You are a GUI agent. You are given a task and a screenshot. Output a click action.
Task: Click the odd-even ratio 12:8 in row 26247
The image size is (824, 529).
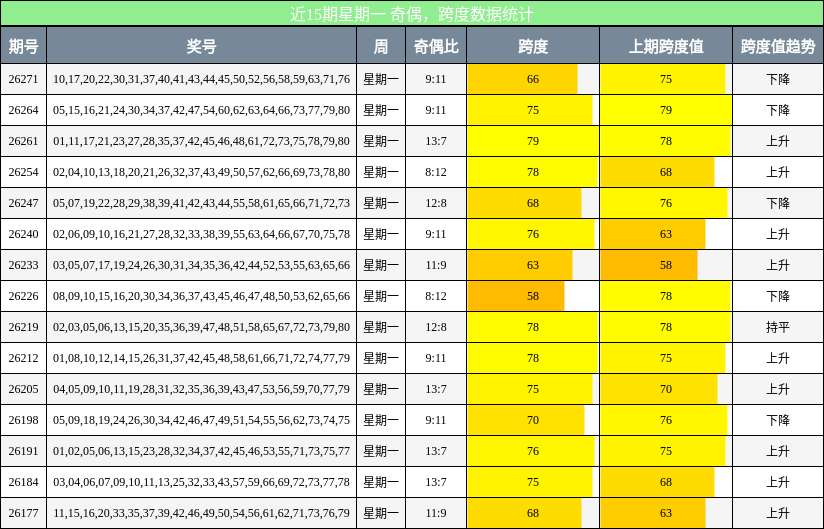pyautogui.click(x=436, y=203)
